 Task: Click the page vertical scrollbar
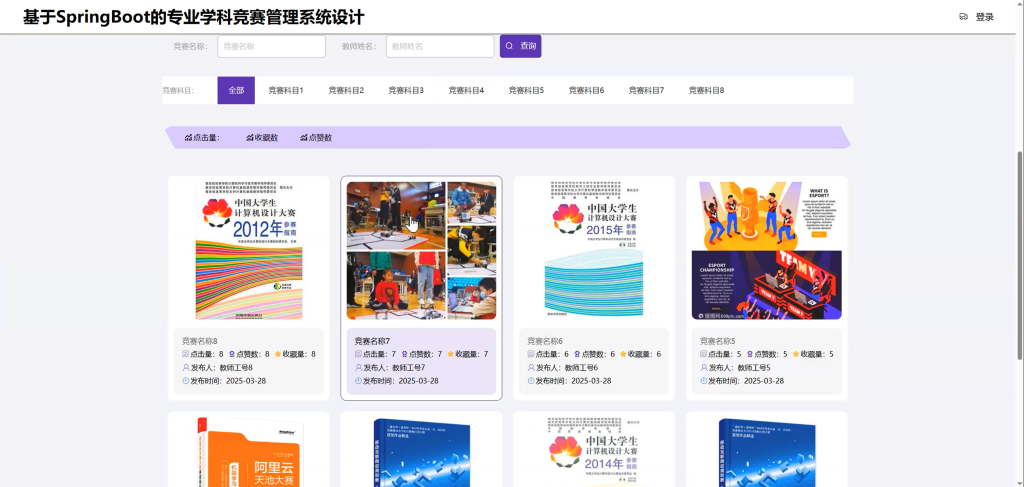(1020, 255)
